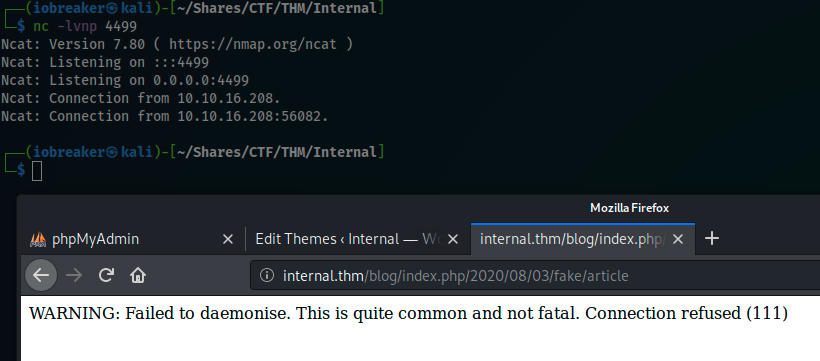Click the terminal cursor at the prompt

[37, 171]
